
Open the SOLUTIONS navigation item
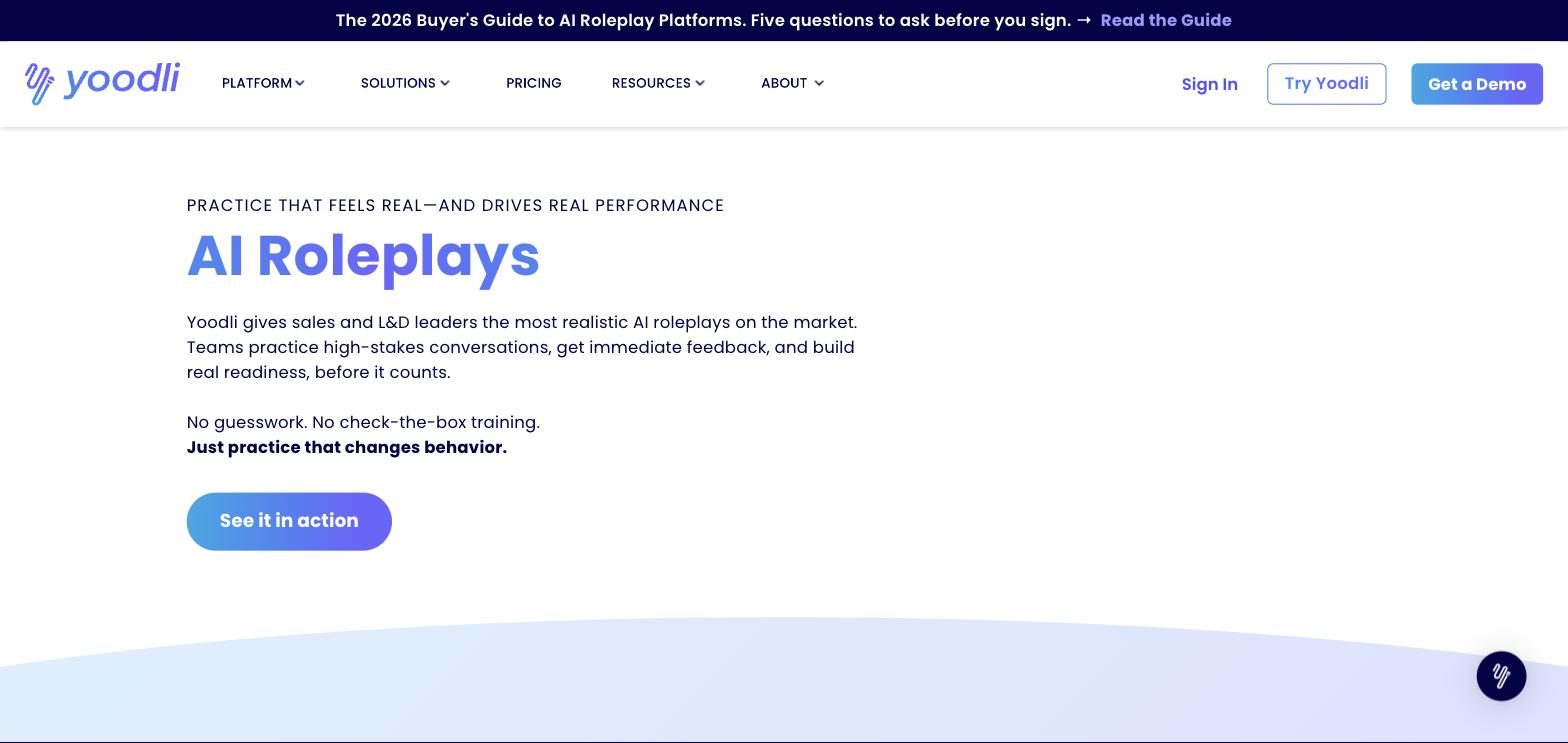click(x=398, y=83)
